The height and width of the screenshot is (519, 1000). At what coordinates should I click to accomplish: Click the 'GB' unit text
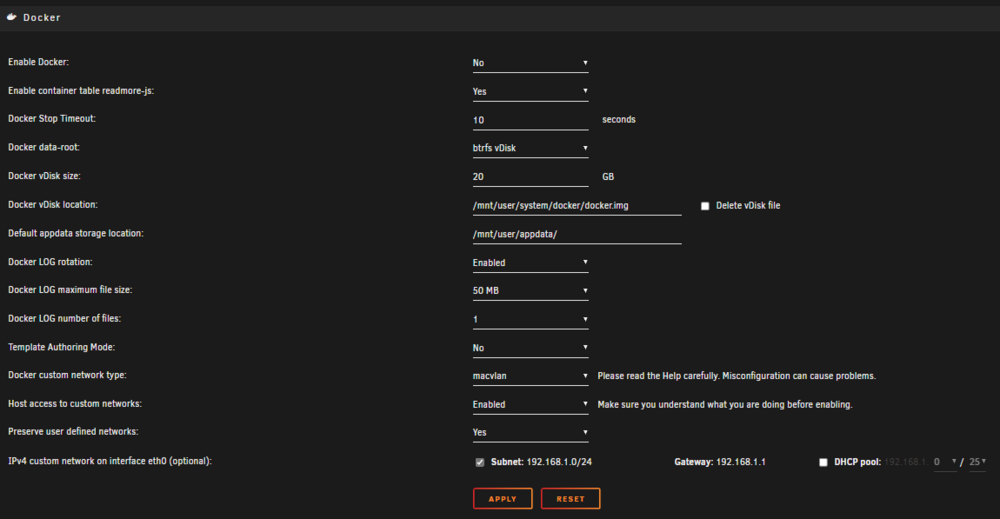click(608, 177)
